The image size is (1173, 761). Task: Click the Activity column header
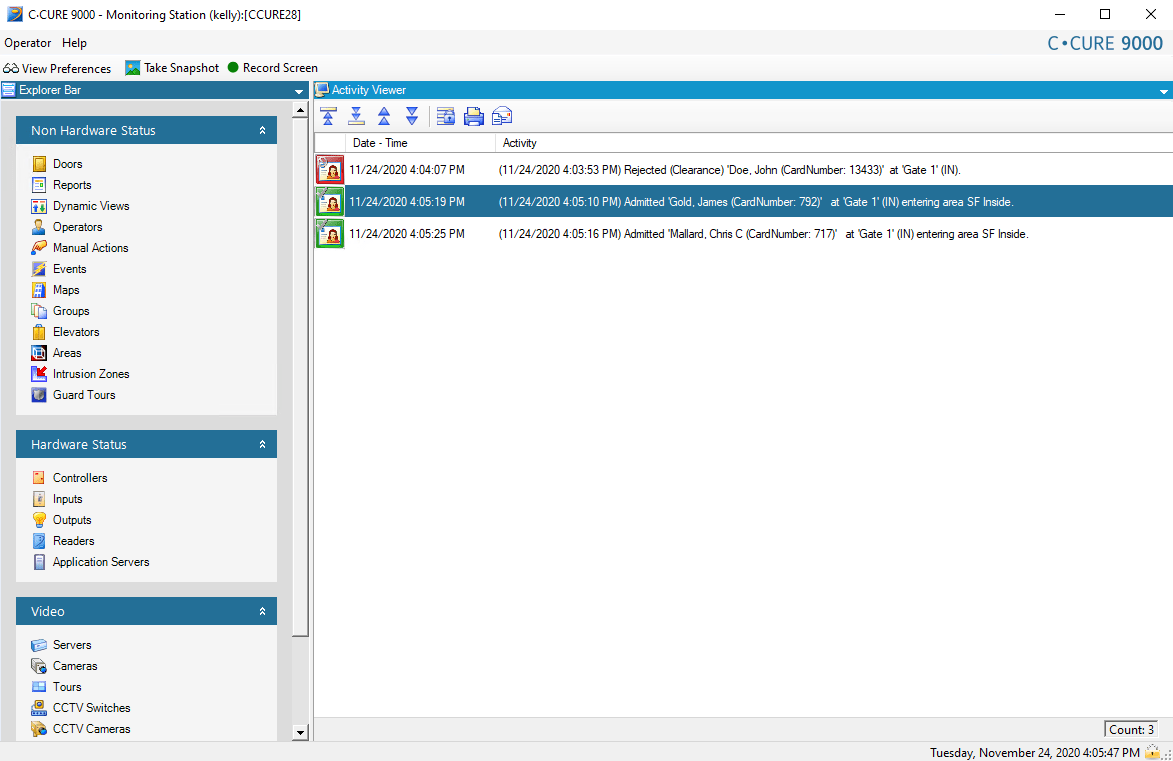pos(834,143)
